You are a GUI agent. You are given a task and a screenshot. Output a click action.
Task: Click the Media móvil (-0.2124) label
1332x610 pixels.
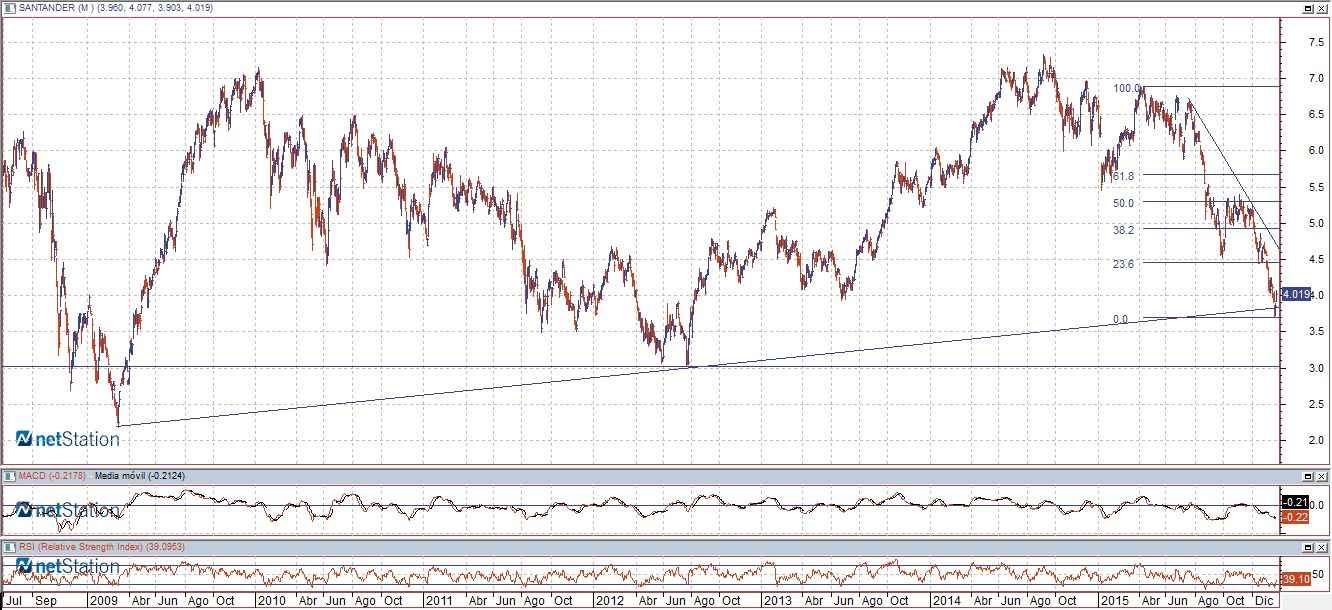pyautogui.click(x=139, y=476)
